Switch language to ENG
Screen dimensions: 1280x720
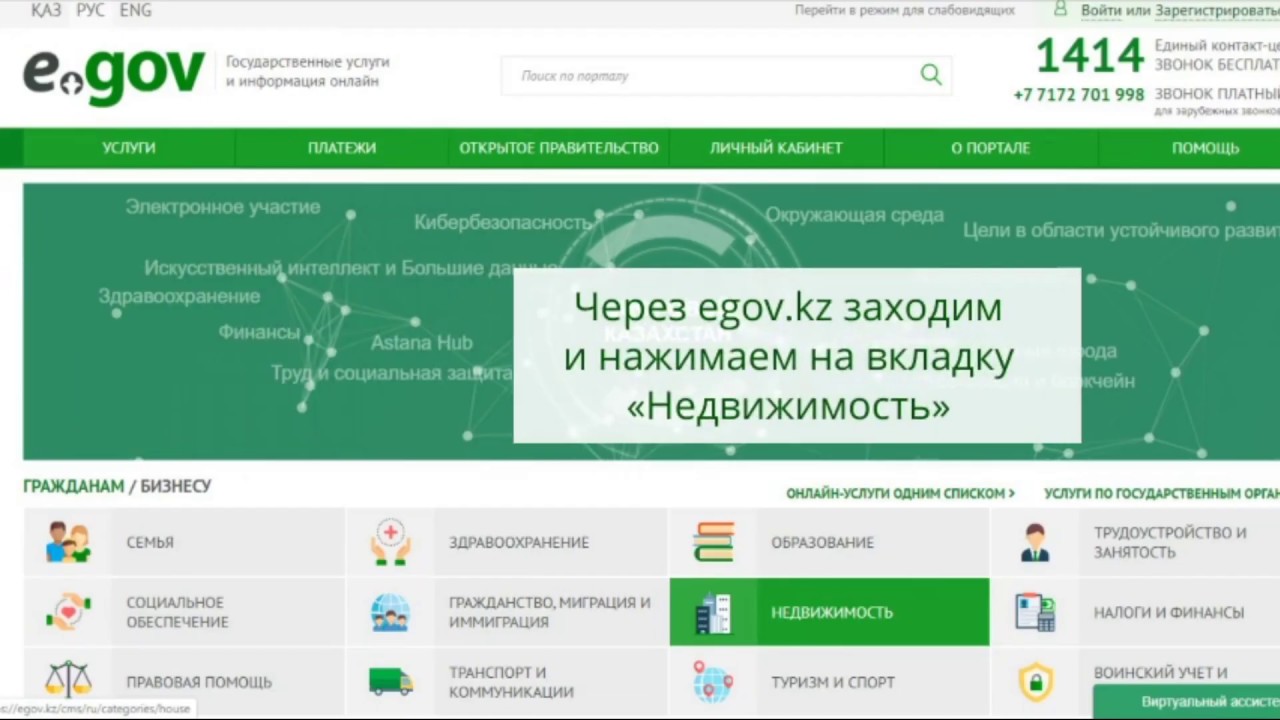click(135, 10)
